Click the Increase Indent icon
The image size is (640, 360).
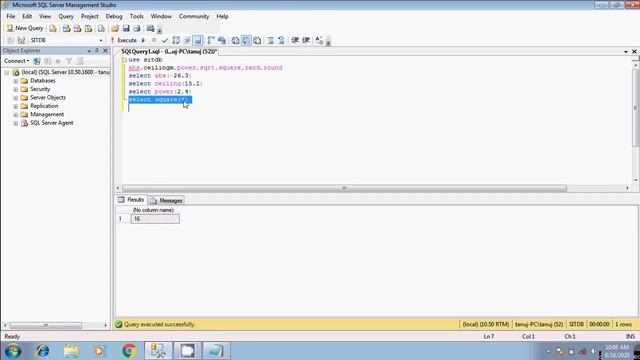pos(306,40)
